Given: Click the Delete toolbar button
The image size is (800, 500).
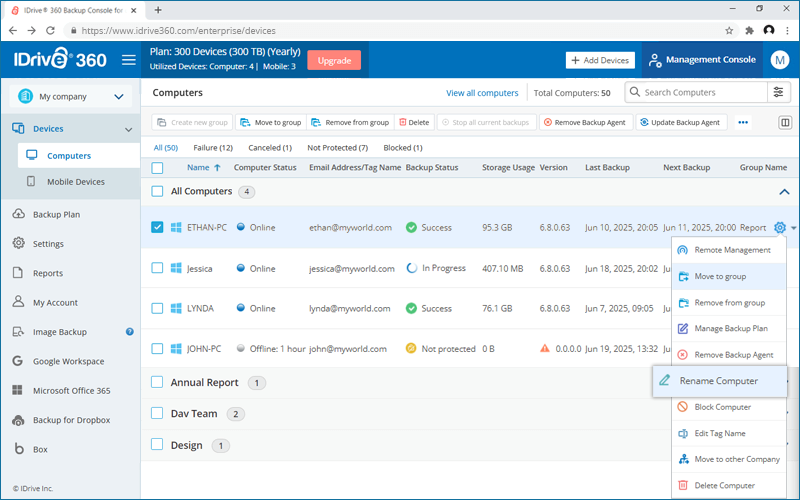Looking at the screenshot, I should [x=414, y=122].
